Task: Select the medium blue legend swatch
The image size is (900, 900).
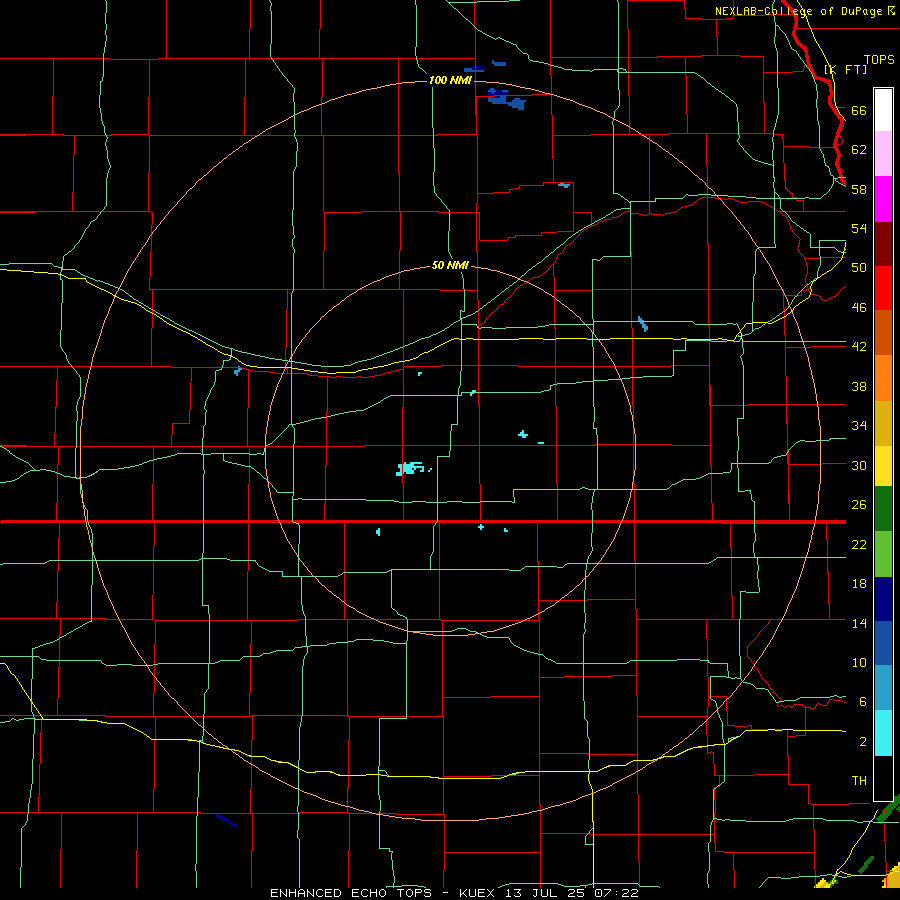Action: click(883, 643)
